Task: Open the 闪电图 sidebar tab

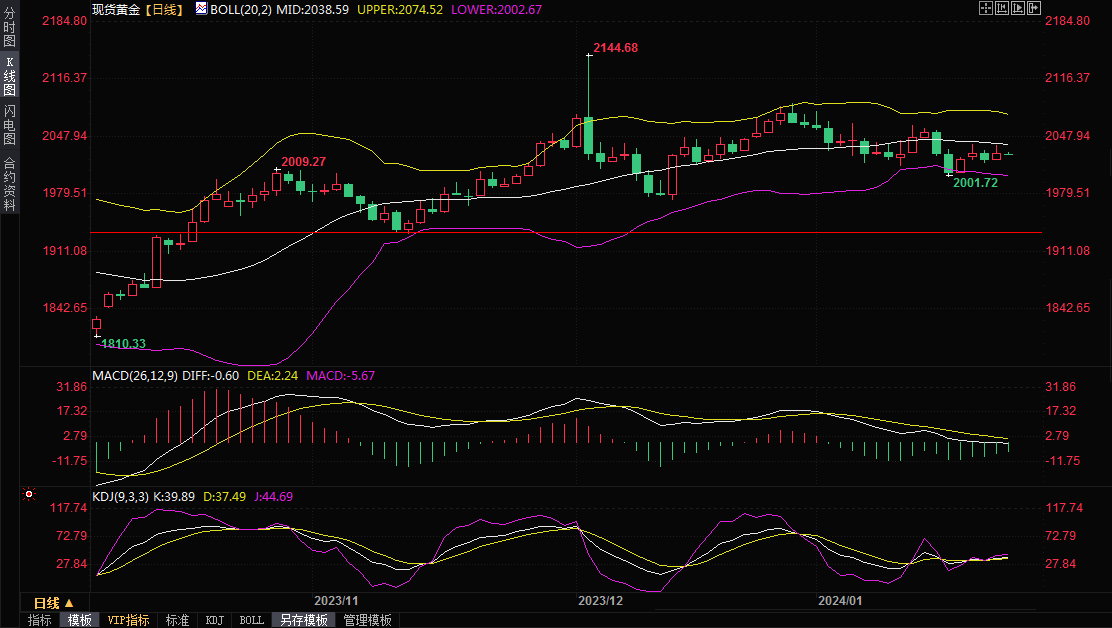Action: pos(9,124)
